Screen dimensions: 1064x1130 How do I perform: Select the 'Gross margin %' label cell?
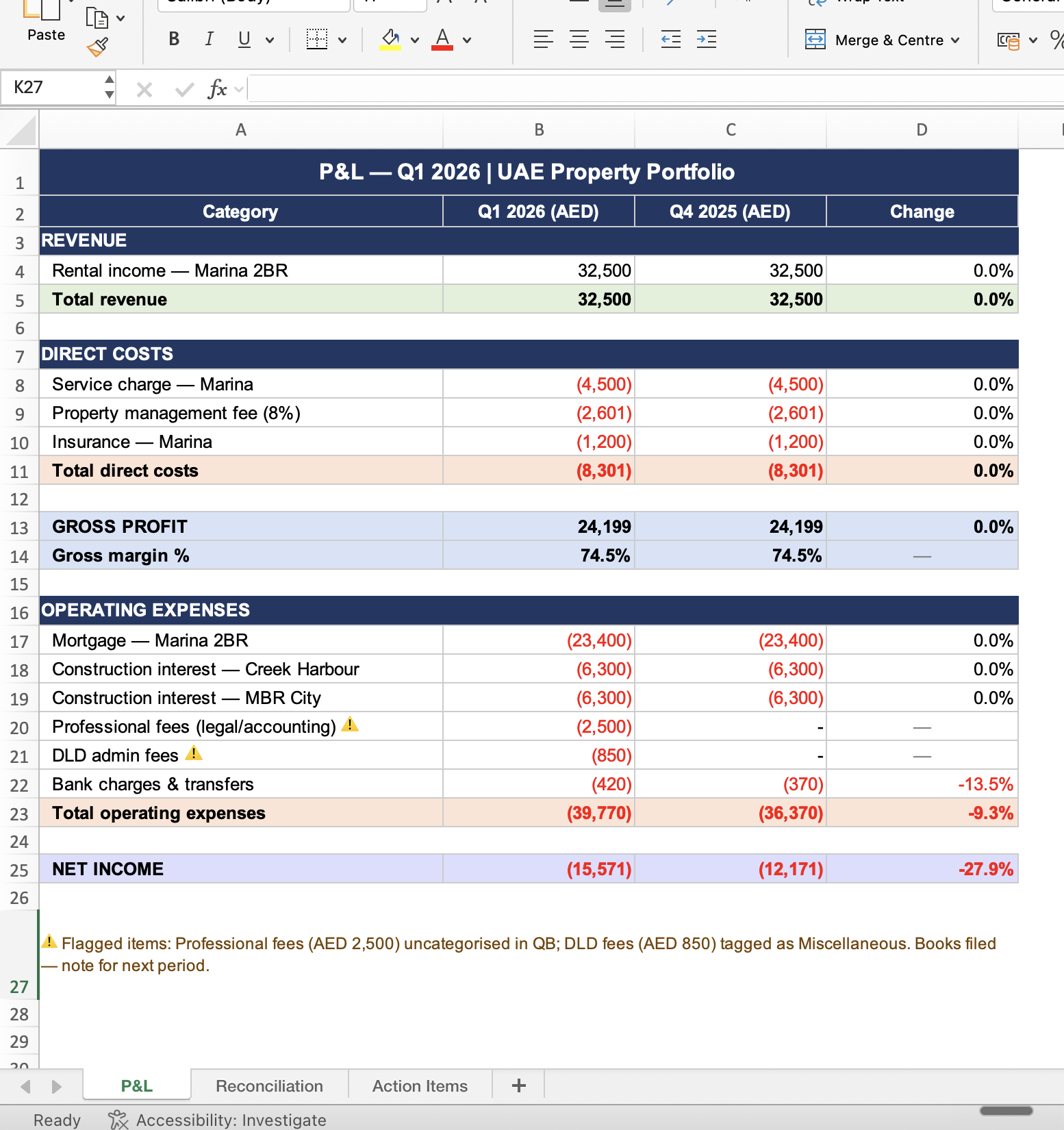point(241,555)
